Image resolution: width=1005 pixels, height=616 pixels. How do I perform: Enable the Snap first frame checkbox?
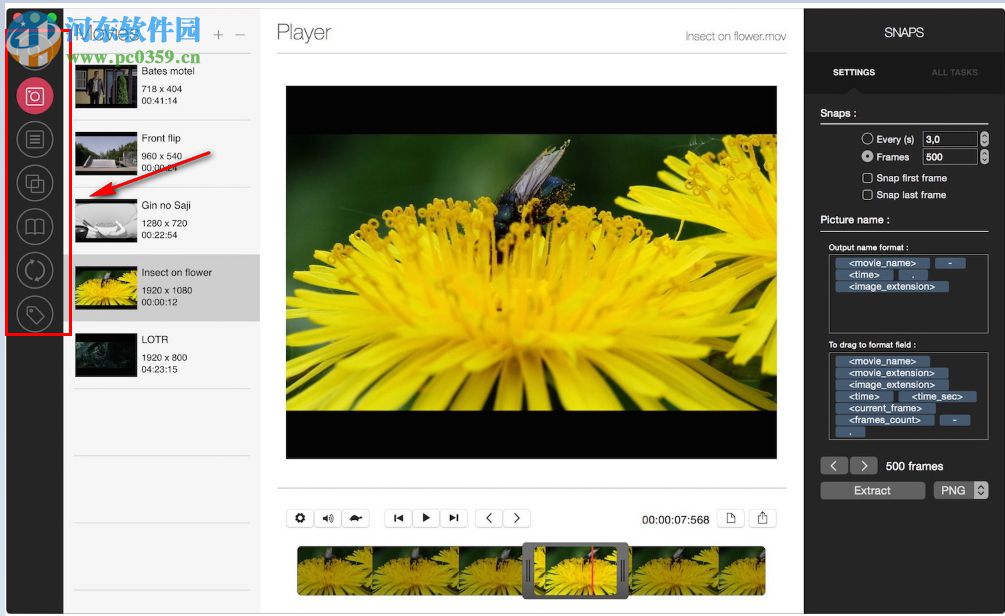(866, 177)
